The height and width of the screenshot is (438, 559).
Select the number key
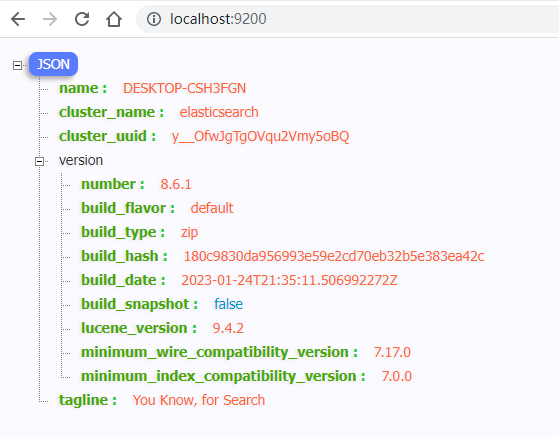coord(113,184)
